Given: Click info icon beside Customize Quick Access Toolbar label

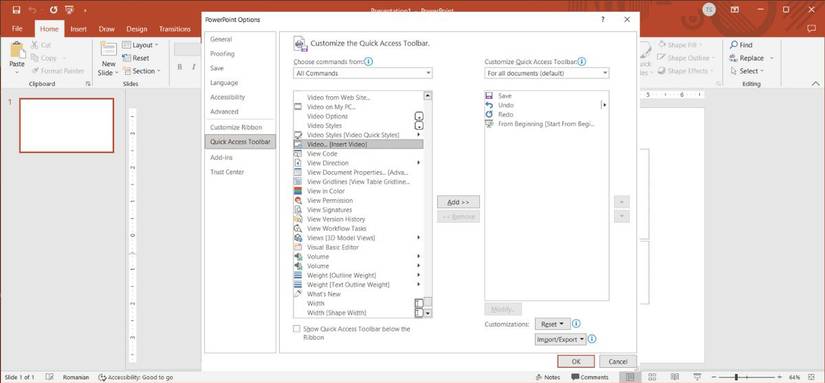Looking at the screenshot, I should 582,62.
